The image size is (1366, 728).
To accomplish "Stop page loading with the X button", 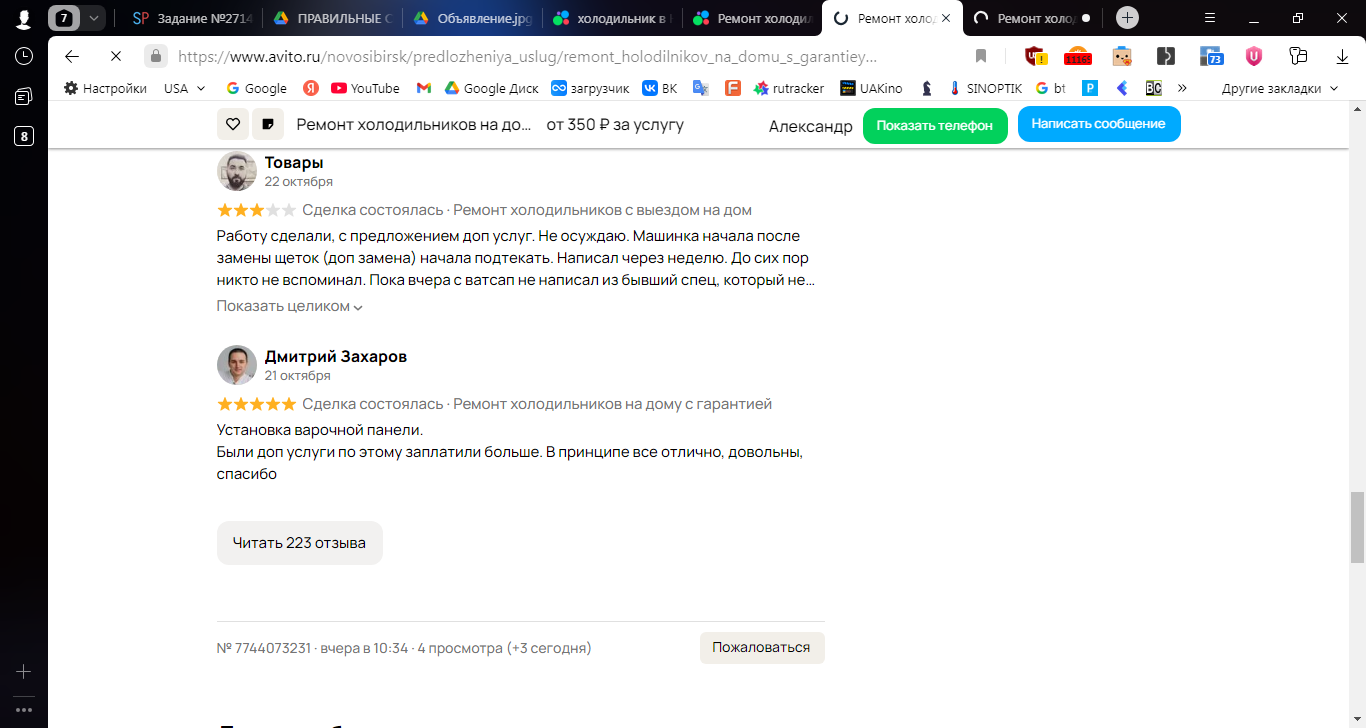I will click(116, 56).
